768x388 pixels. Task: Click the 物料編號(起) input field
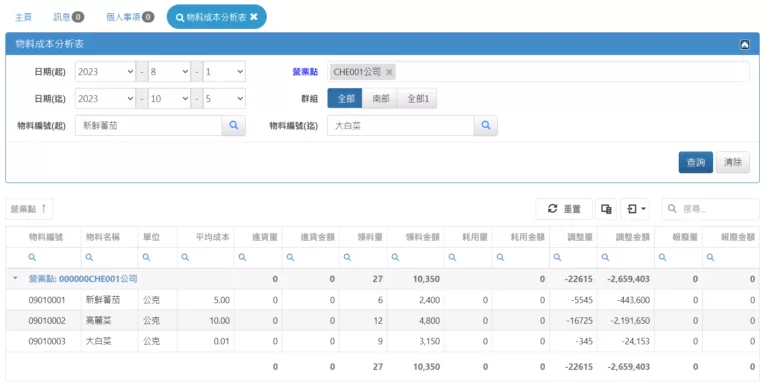pyautogui.click(x=148, y=125)
